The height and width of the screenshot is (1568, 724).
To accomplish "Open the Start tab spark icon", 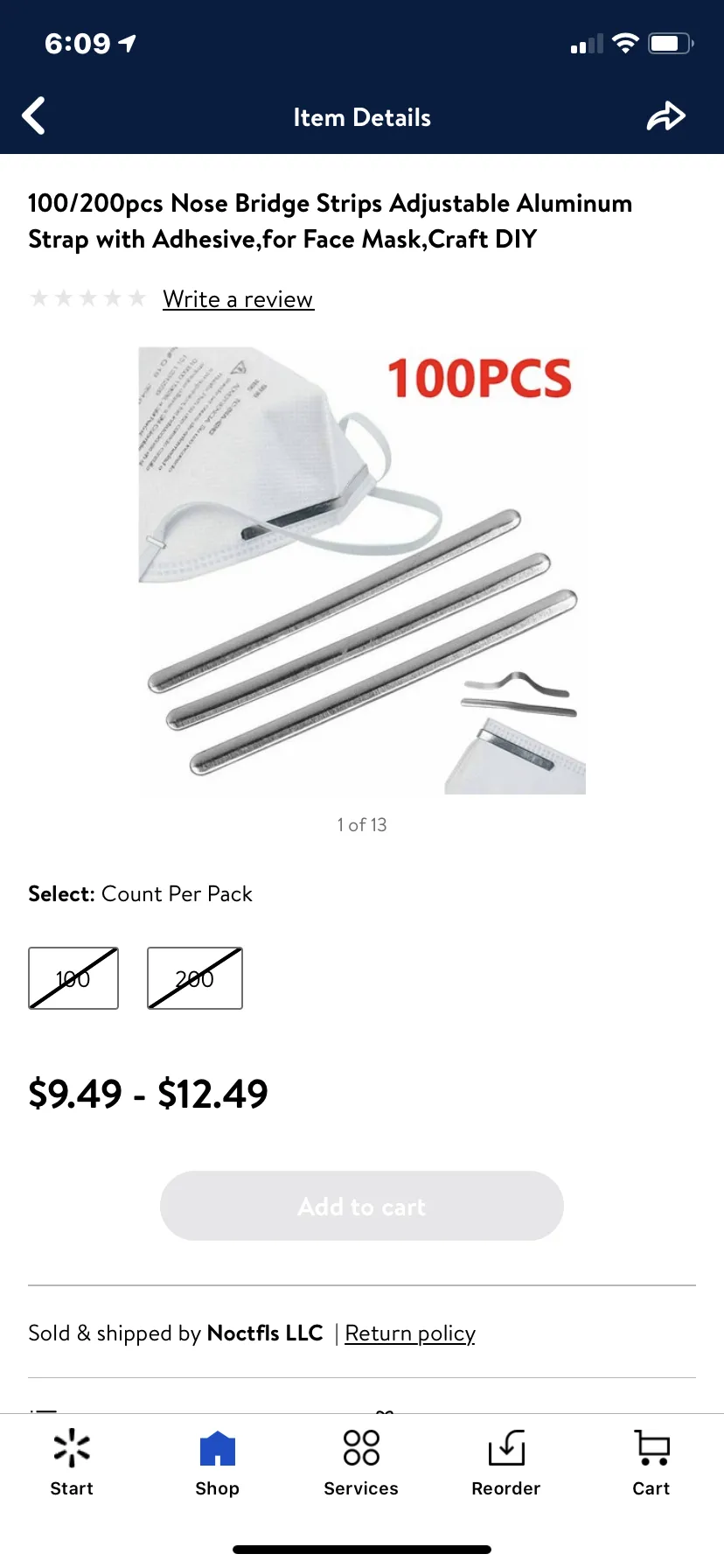I will click(x=72, y=1448).
